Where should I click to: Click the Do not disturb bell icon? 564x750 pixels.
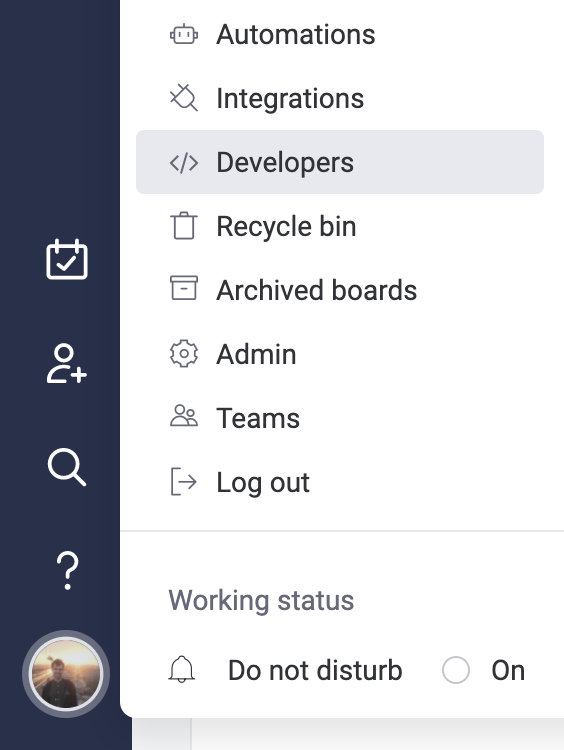182,669
